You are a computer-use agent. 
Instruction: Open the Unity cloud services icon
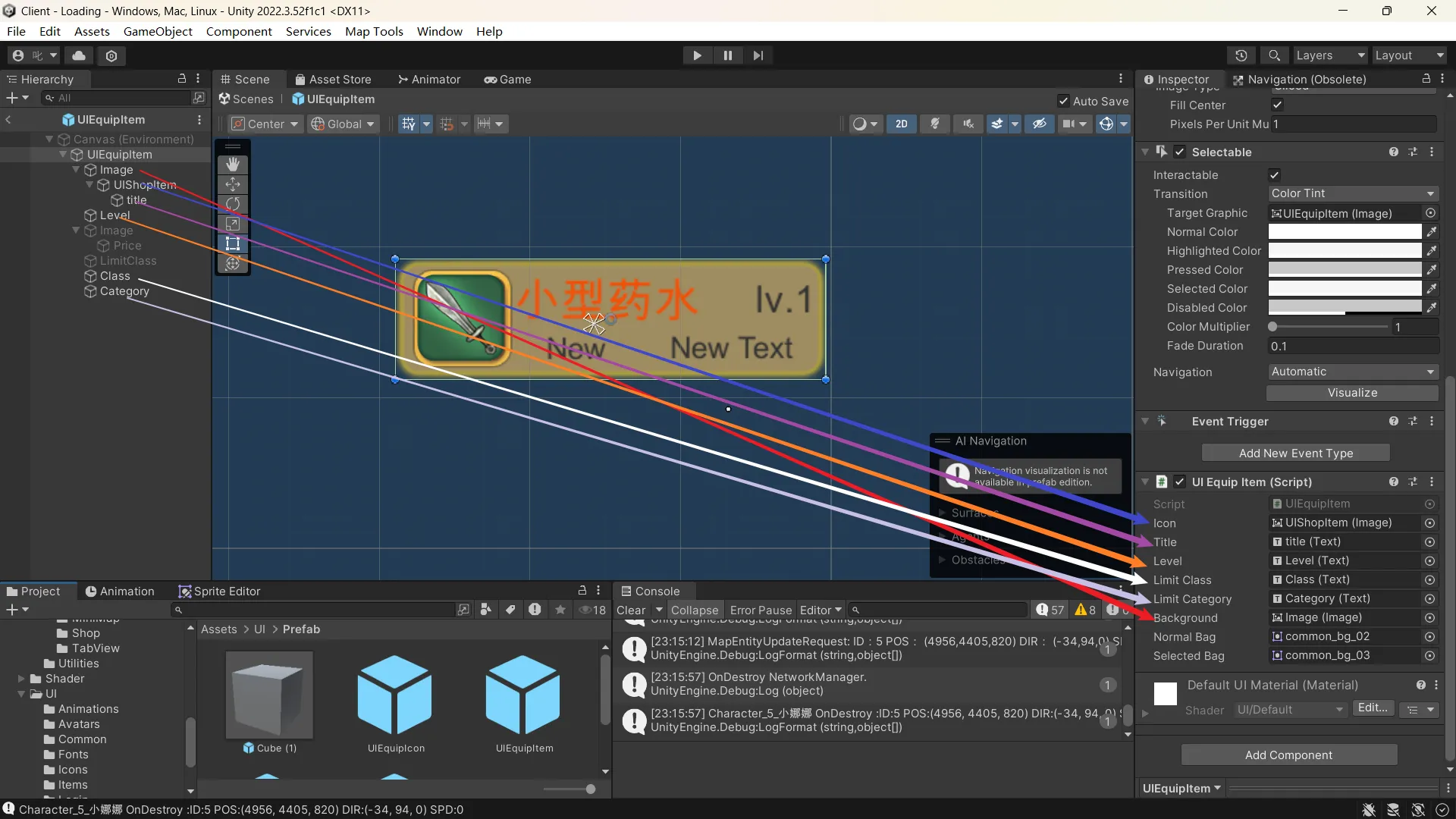pos(79,55)
